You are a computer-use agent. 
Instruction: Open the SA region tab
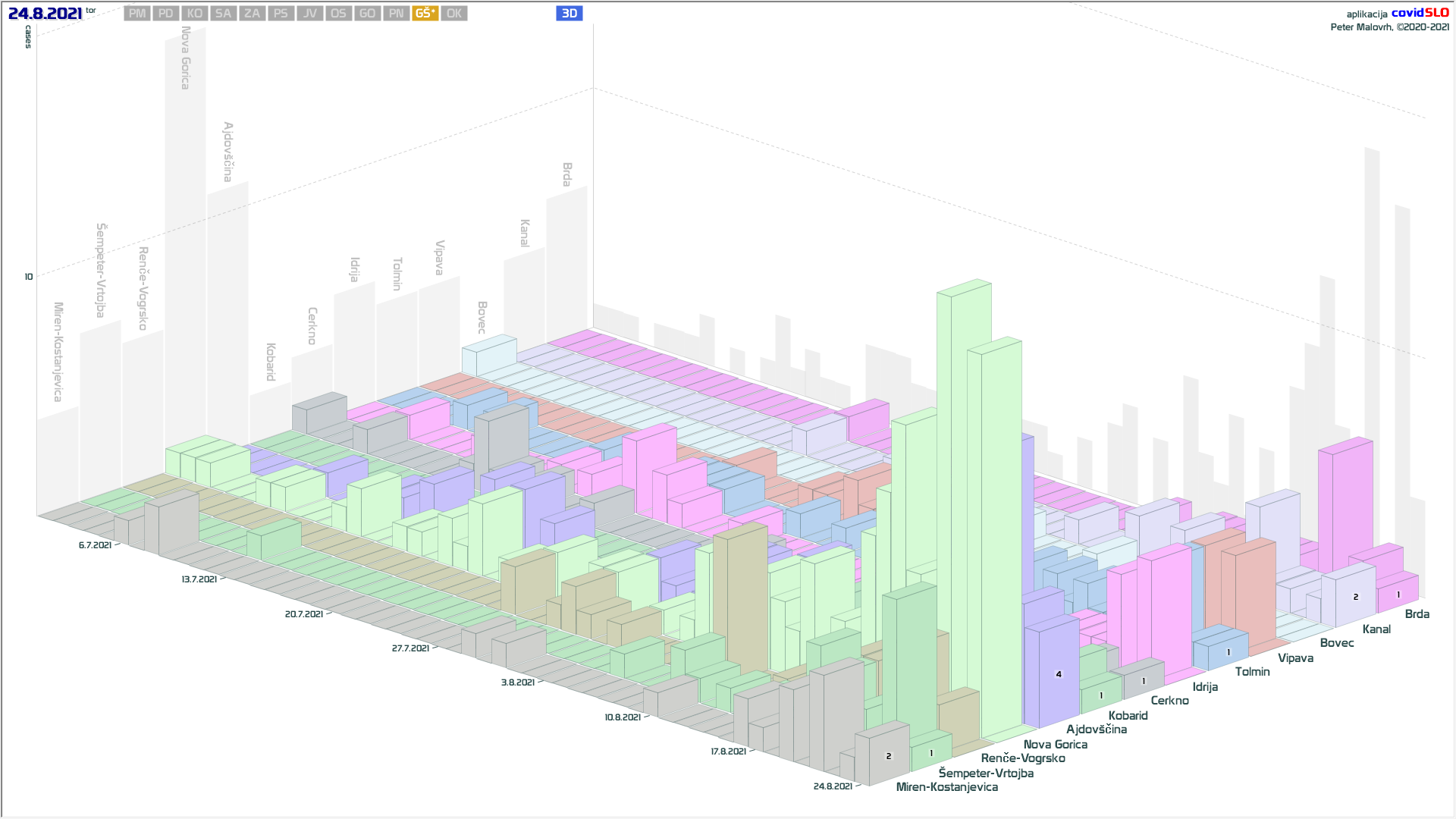pyautogui.click(x=223, y=14)
